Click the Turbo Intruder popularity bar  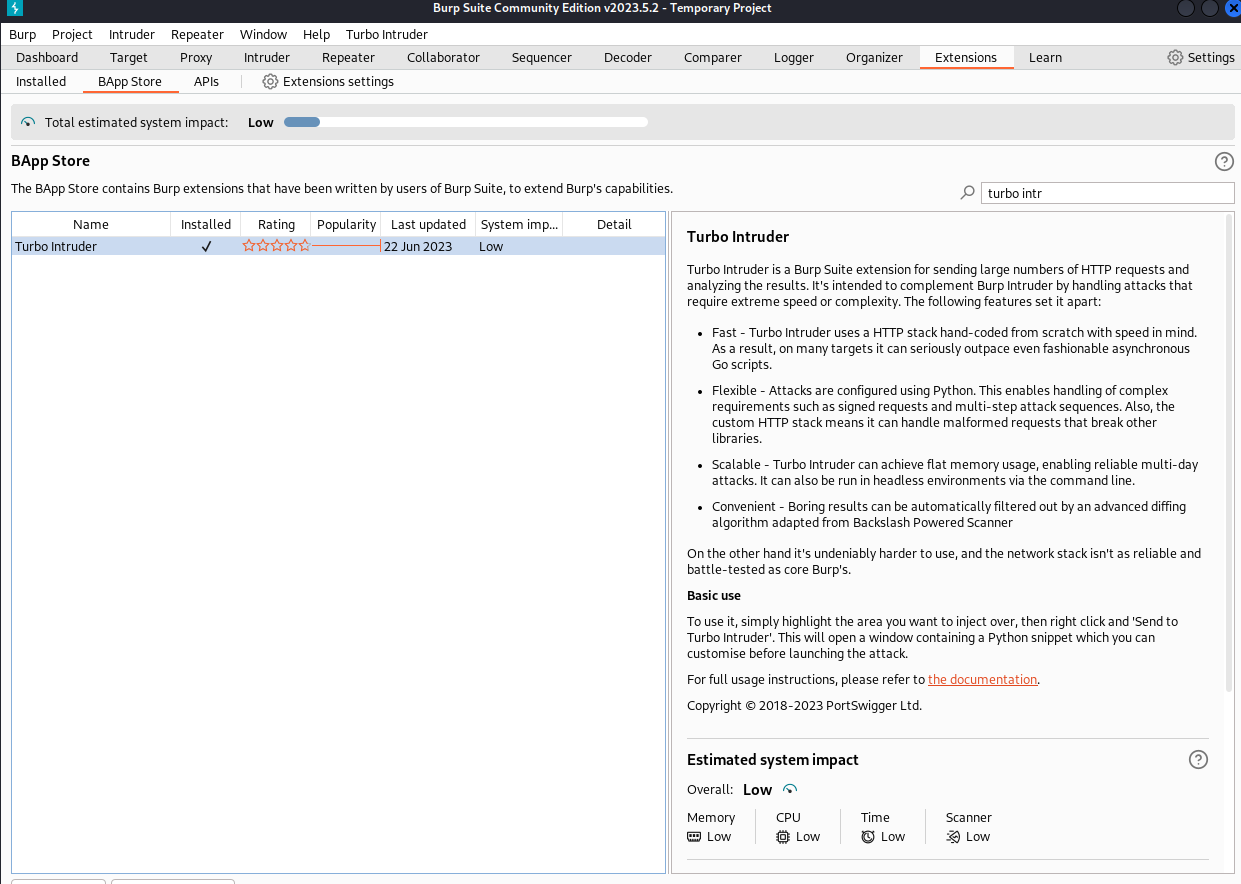pyautogui.click(x=346, y=246)
